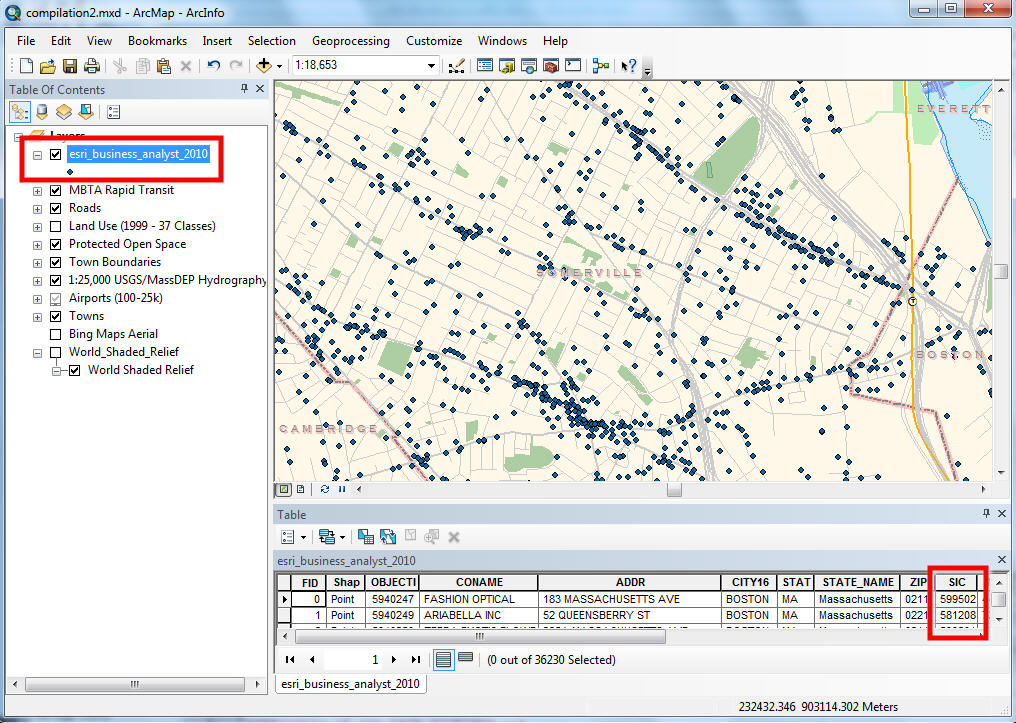Open the Customize menu
Viewport: 1016px width, 723px height.
(434, 41)
